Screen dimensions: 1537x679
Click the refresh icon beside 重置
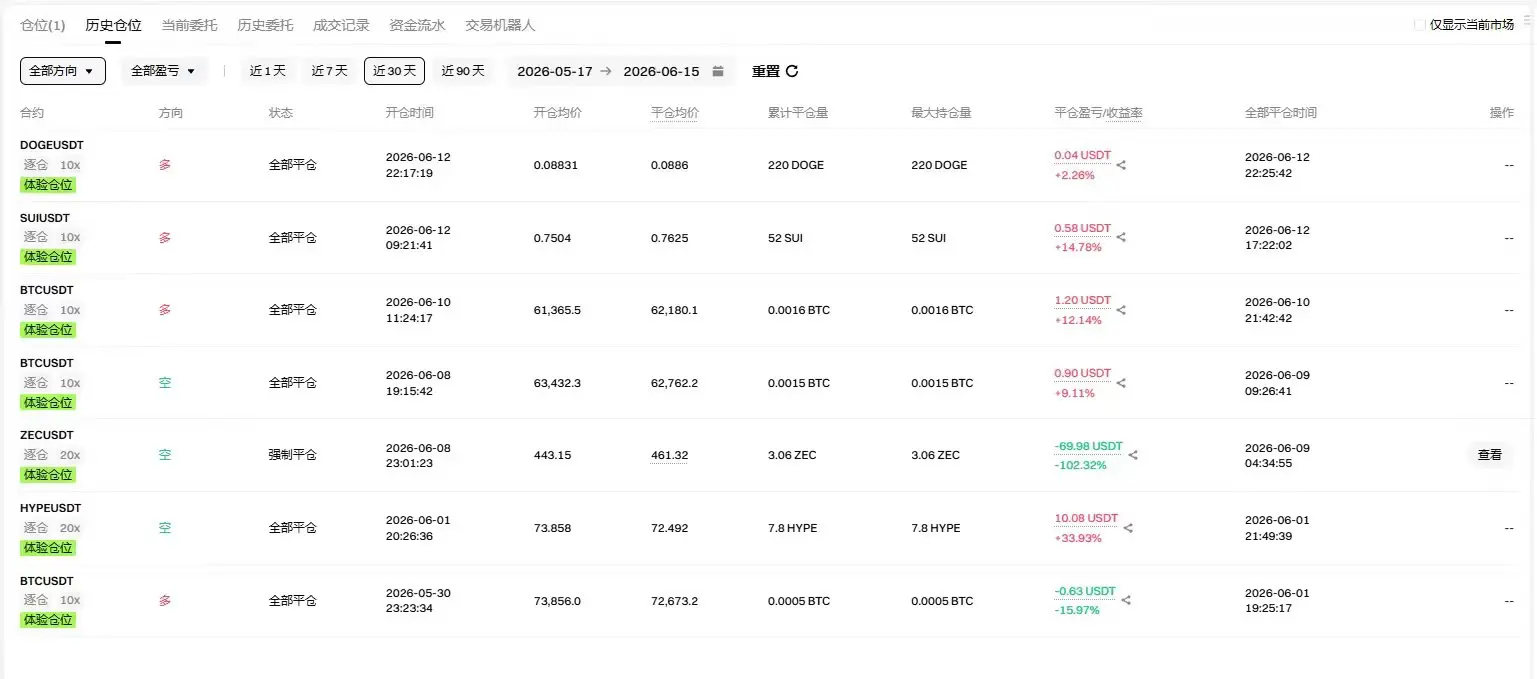point(792,71)
